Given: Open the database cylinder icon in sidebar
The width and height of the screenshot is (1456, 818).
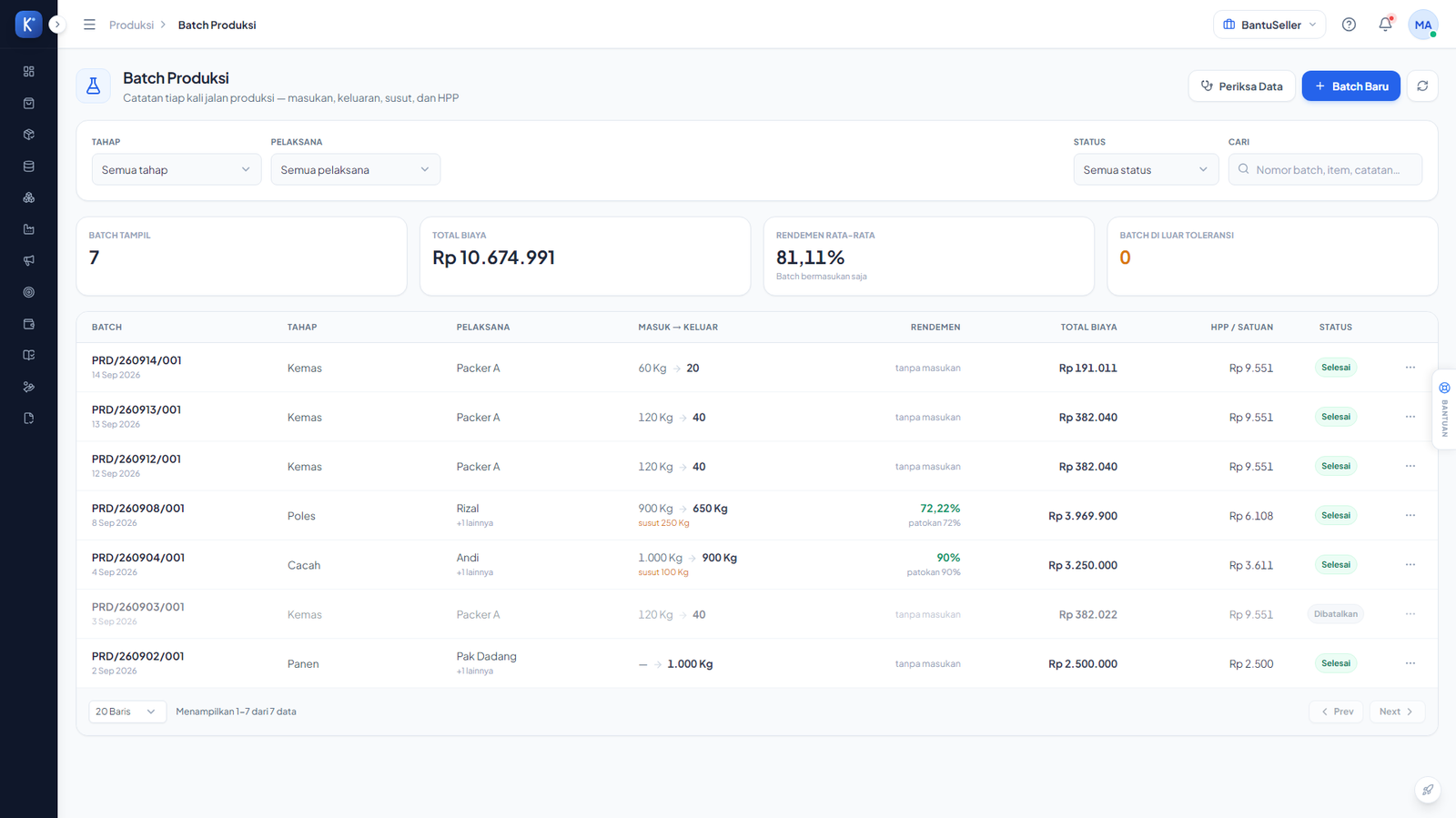Looking at the screenshot, I should click(28, 167).
